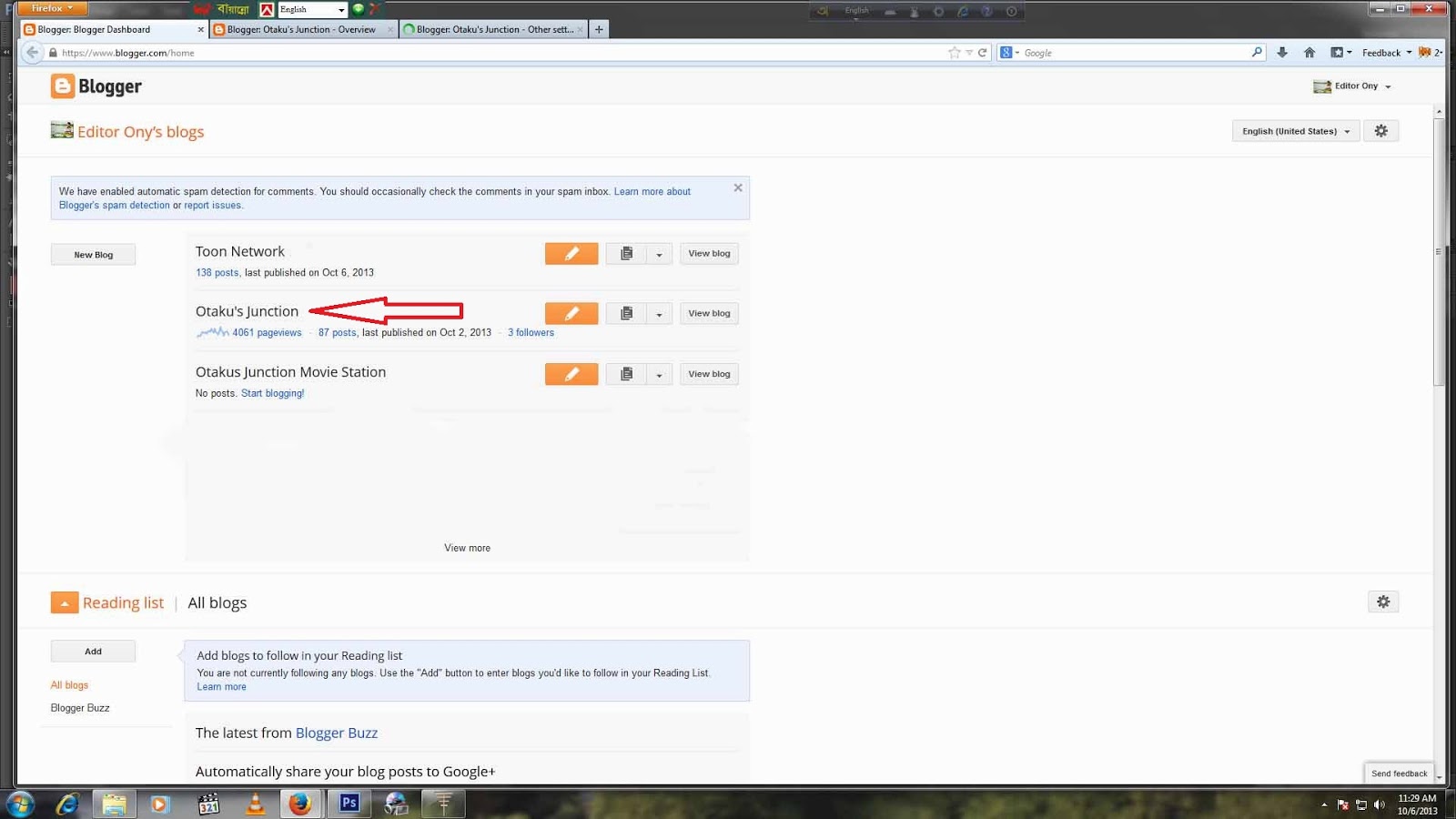
Task: Open Windows Explorer from the taskbar
Action: pyautogui.click(x=114, y=804)
